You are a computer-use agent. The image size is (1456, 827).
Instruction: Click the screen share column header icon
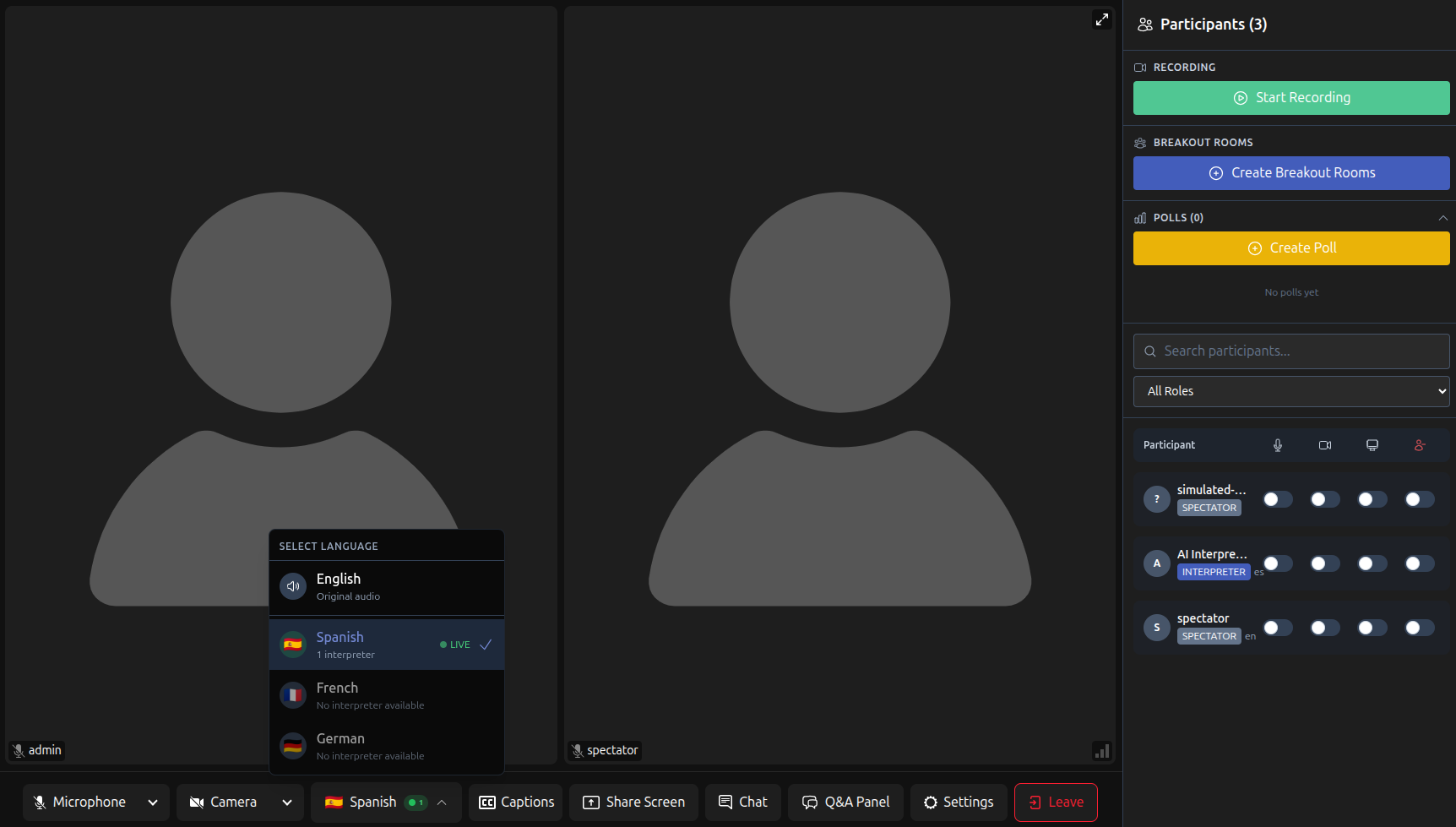[x=1372, y=445]
